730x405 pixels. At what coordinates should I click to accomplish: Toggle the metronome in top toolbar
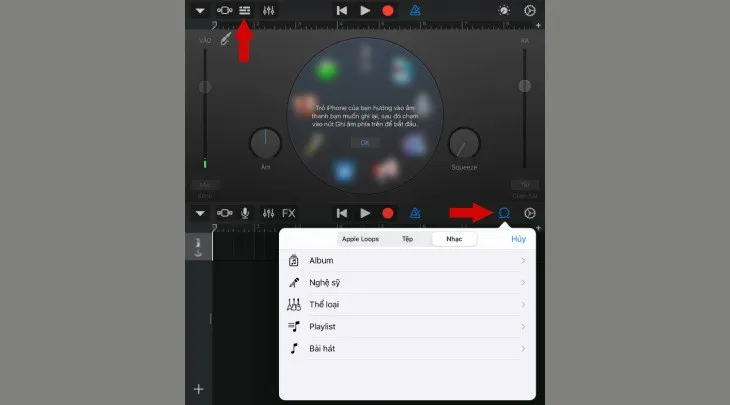click(415, 10)
